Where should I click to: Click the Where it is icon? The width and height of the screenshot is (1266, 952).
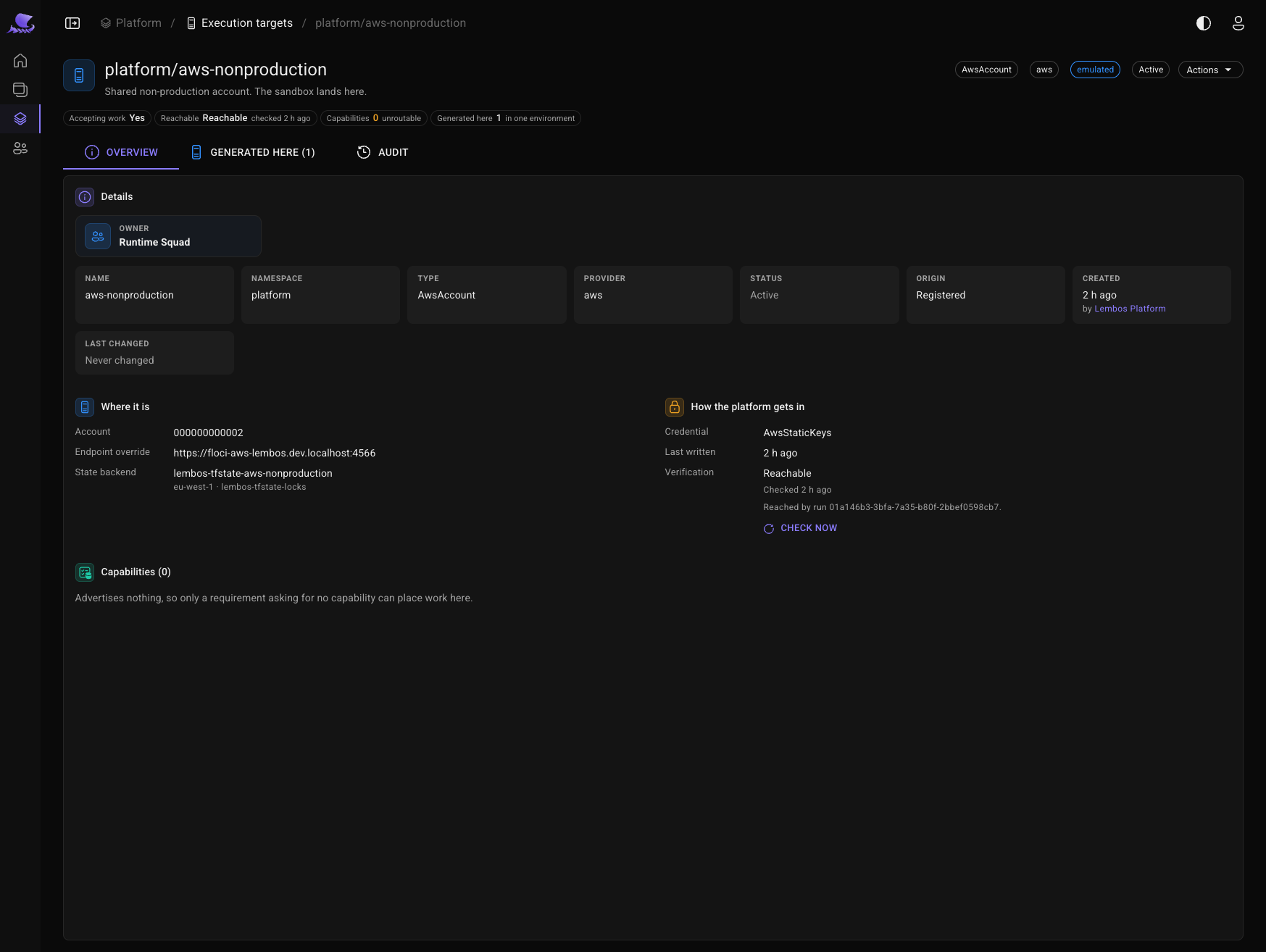(85, 407)
